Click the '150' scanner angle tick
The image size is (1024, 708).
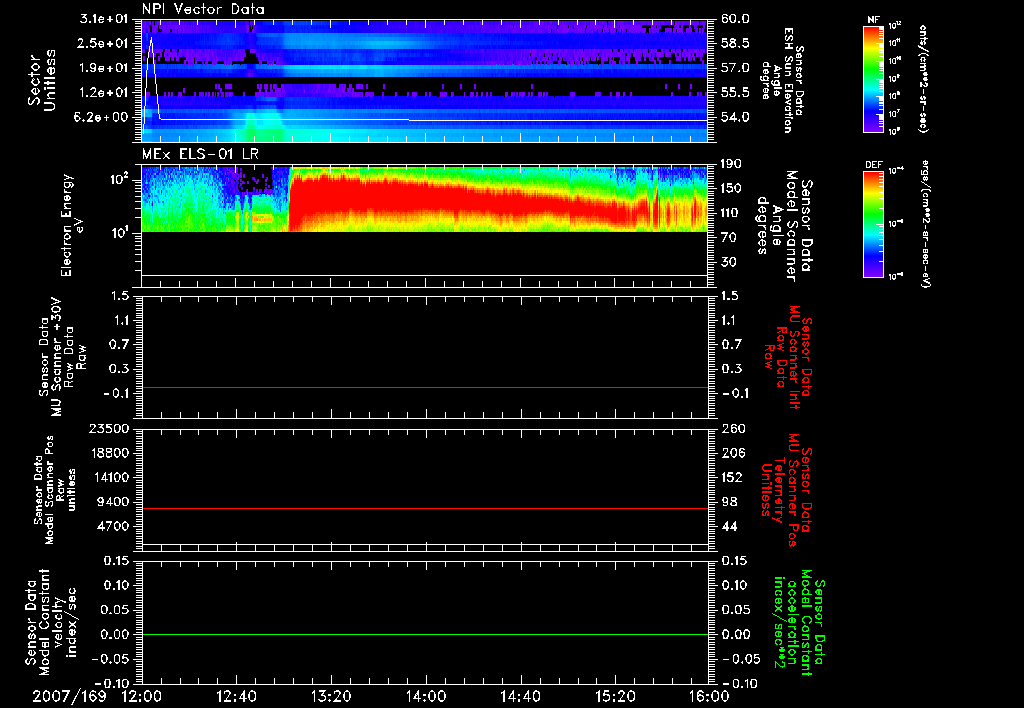[x=731, y=189]
